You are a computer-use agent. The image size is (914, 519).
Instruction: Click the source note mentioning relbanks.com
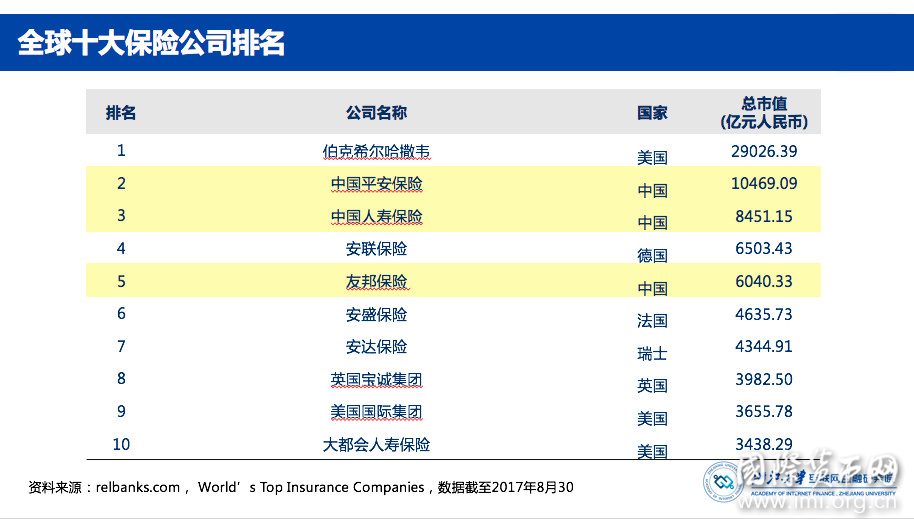click(301, 488)
